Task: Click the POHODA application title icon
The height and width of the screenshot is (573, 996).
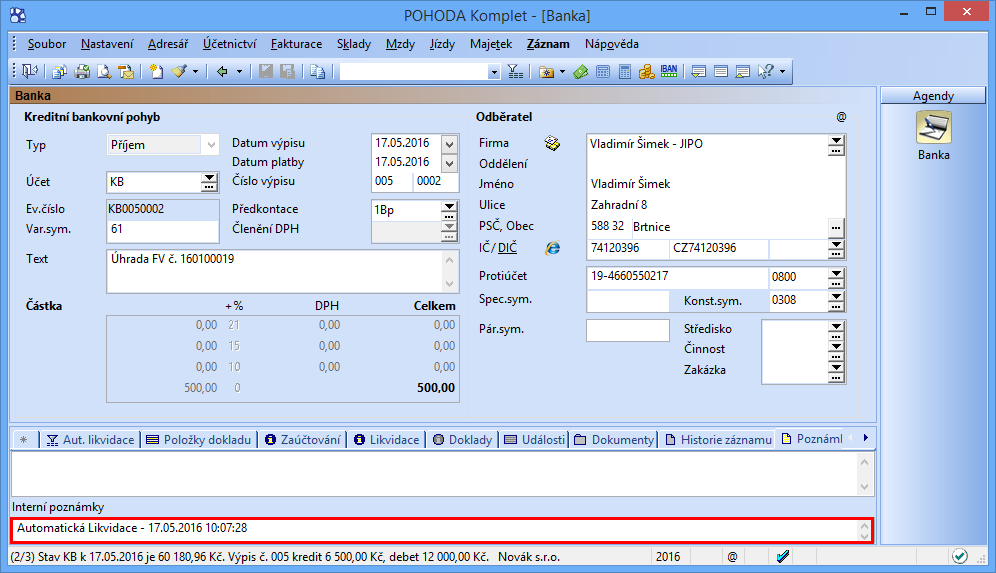Action: [x=18, y=15]
